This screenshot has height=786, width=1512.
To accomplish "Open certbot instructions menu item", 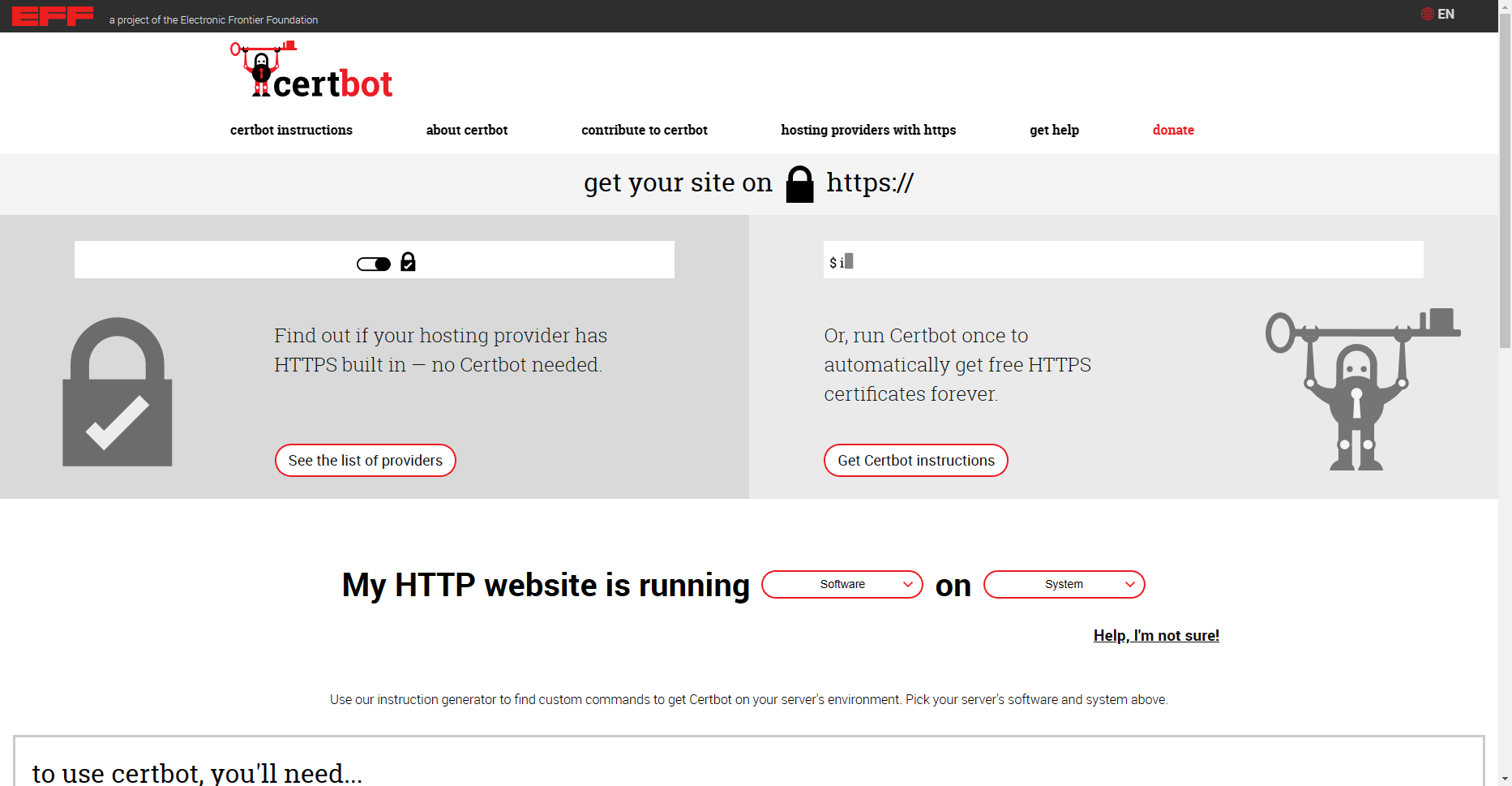I will pos(291,130).
